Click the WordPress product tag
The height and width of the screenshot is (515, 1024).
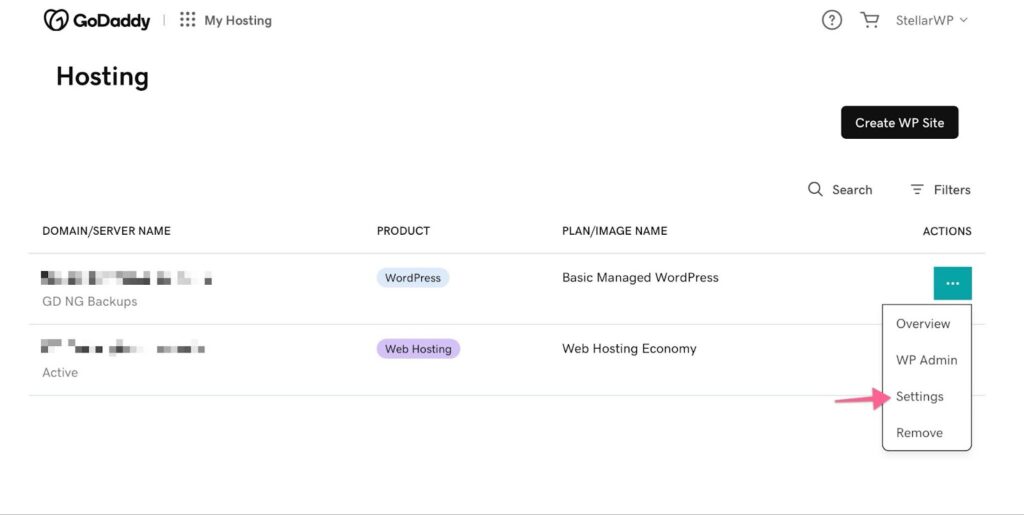click(x=413, y=278)
